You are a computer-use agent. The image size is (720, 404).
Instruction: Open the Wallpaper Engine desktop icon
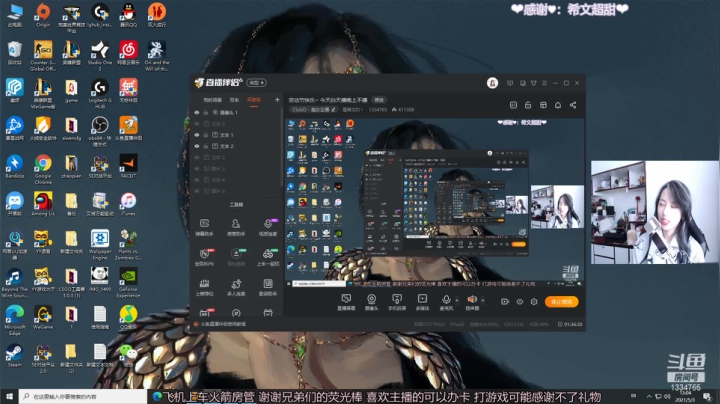click(100, 245)
